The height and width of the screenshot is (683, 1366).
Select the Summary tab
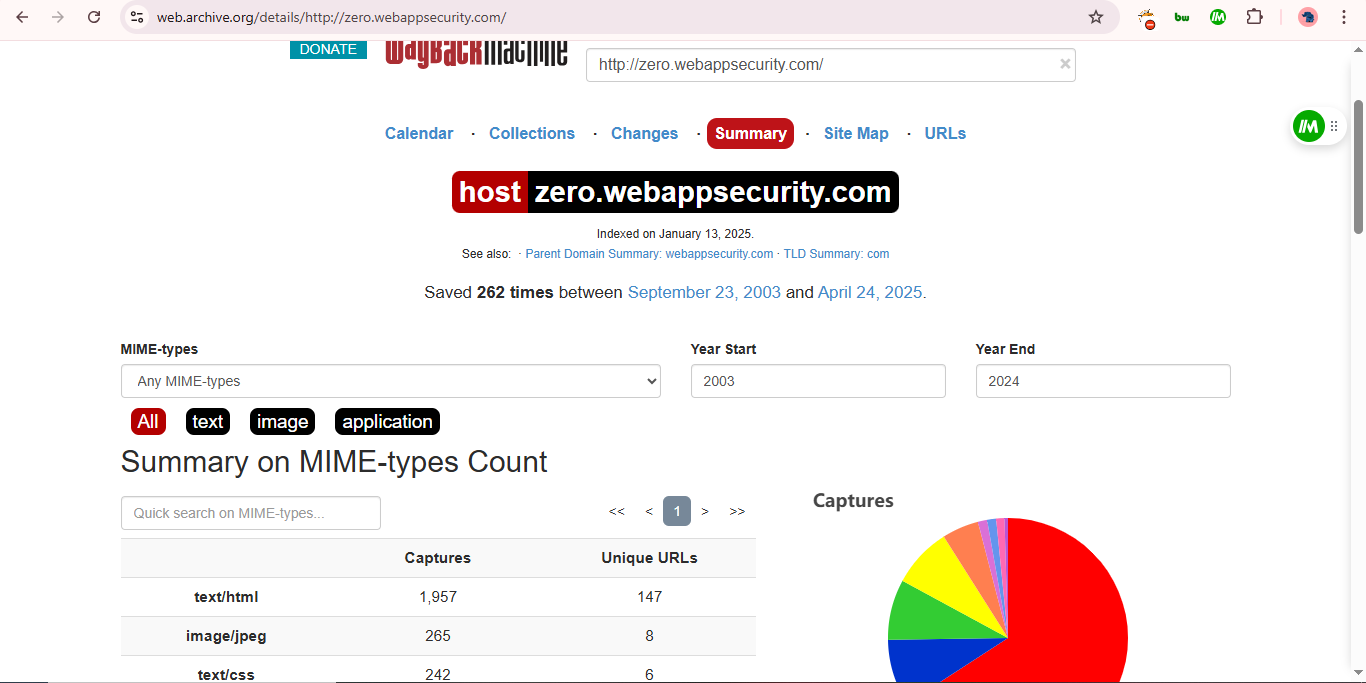point(750,133)
